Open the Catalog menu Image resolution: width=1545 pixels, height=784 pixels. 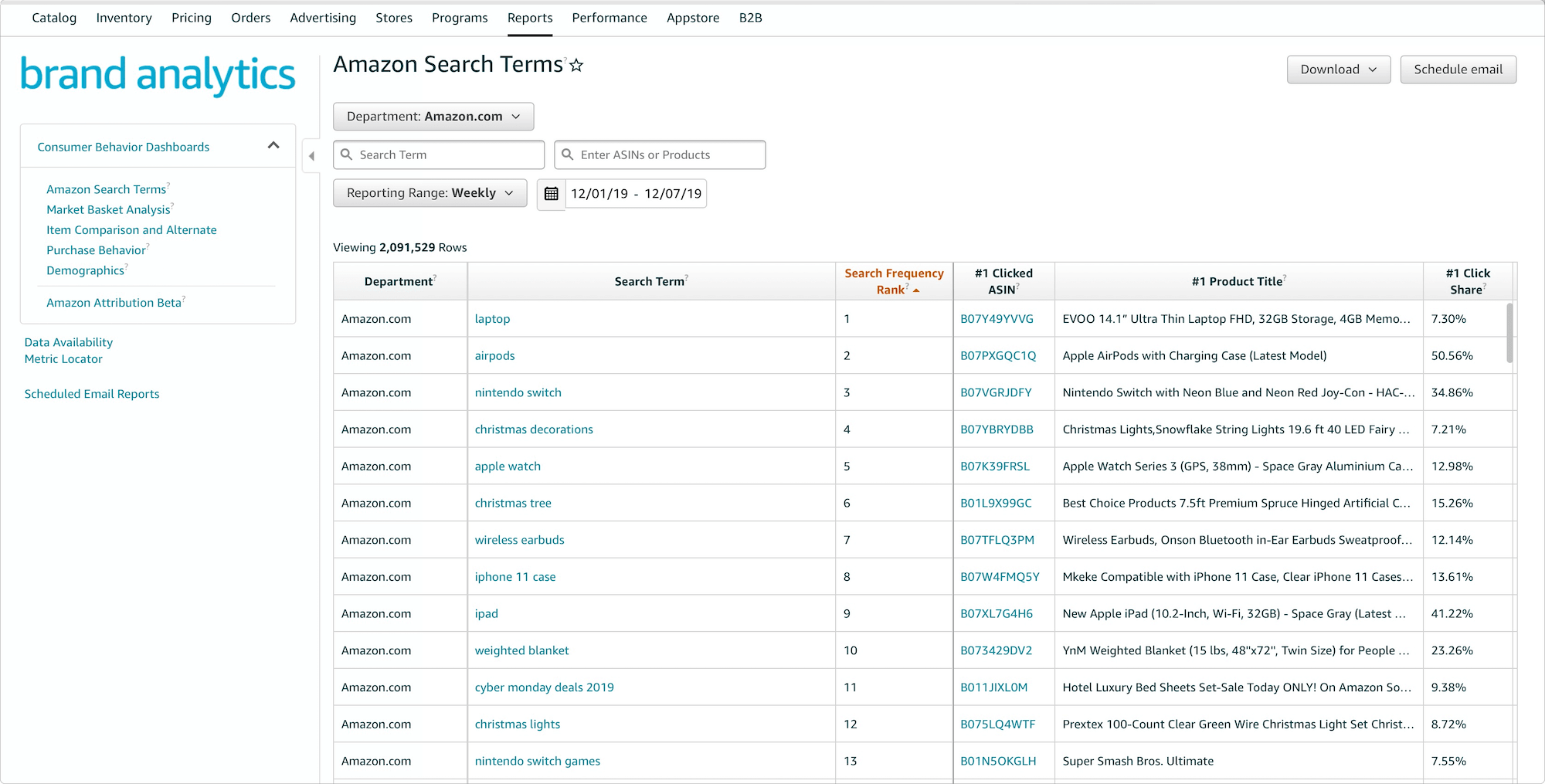tap(54, 18)
